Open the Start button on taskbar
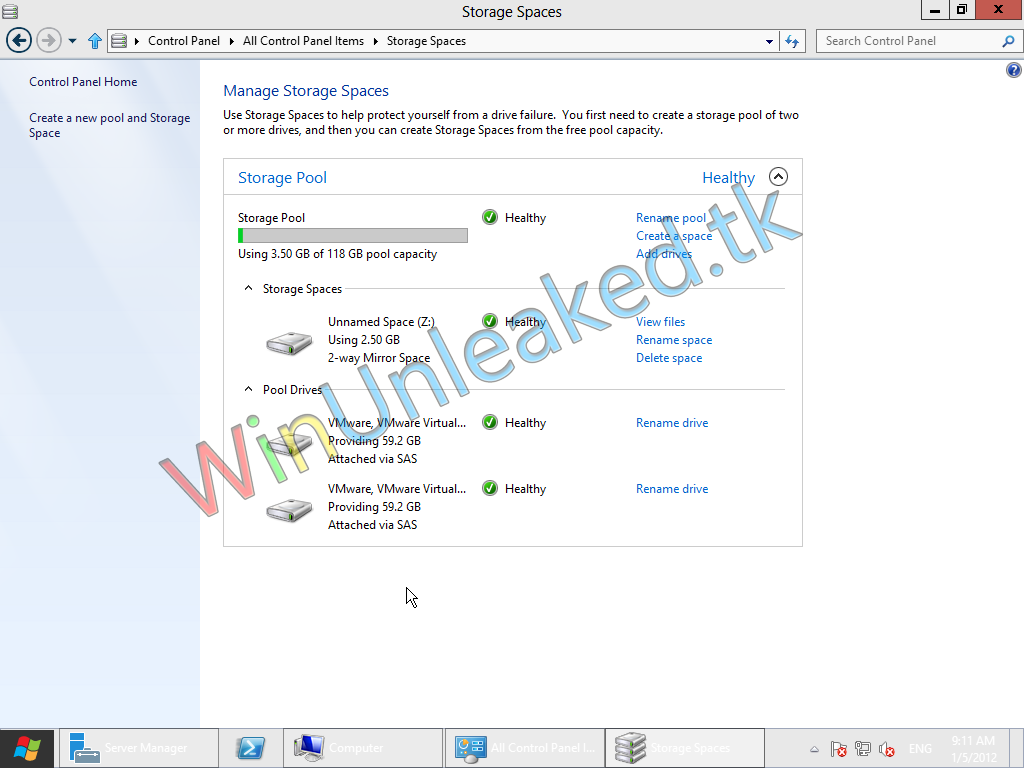 point(27,748)
